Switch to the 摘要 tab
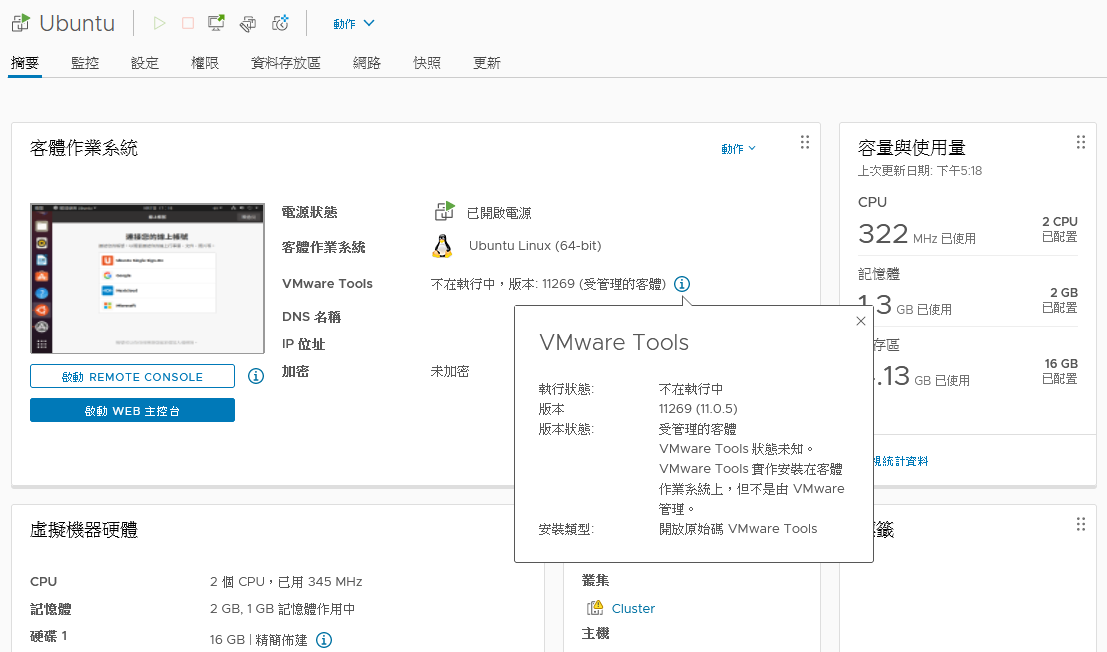 [x=25, y=63]
